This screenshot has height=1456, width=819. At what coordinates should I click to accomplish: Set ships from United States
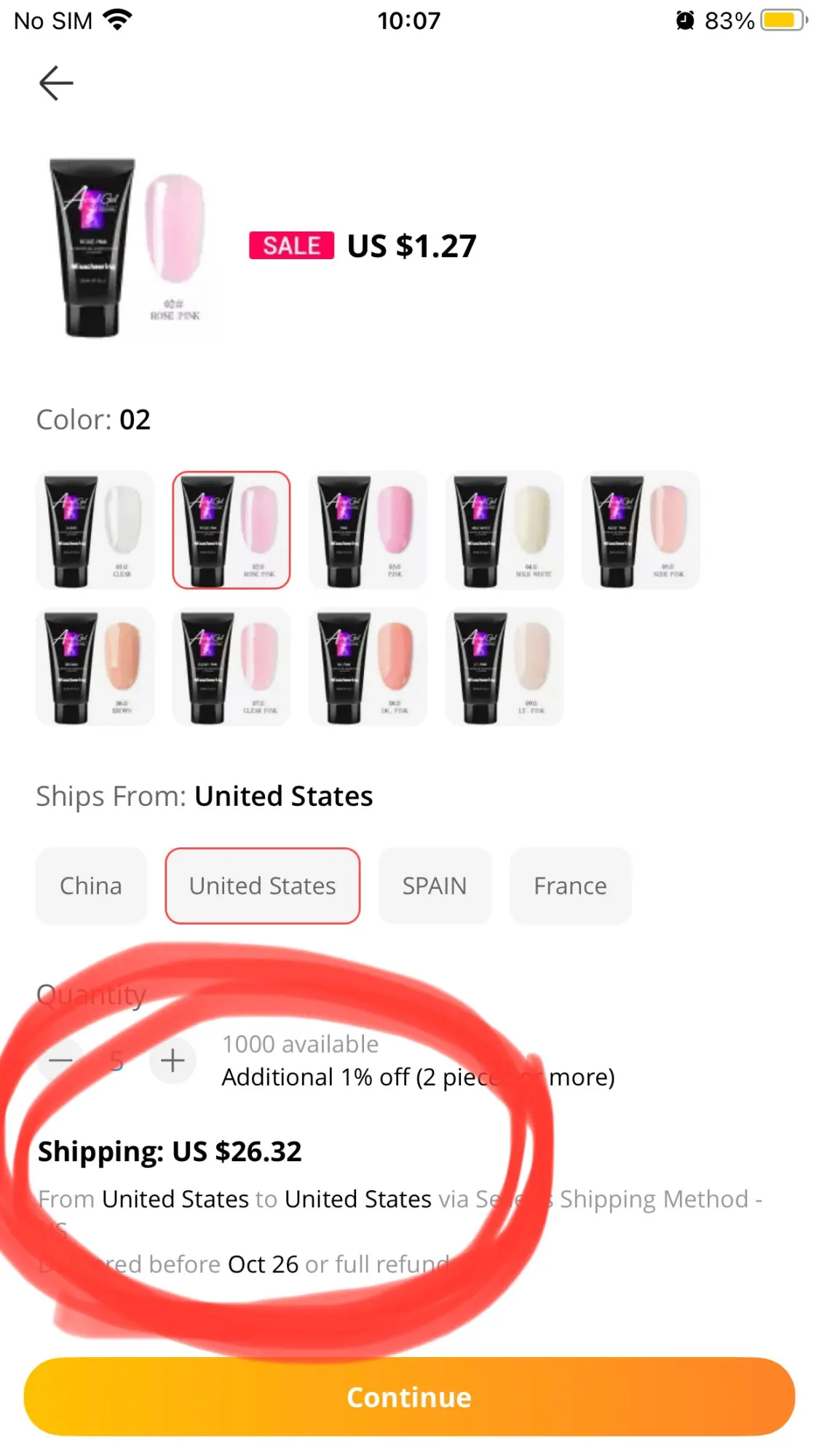[263, 886]
